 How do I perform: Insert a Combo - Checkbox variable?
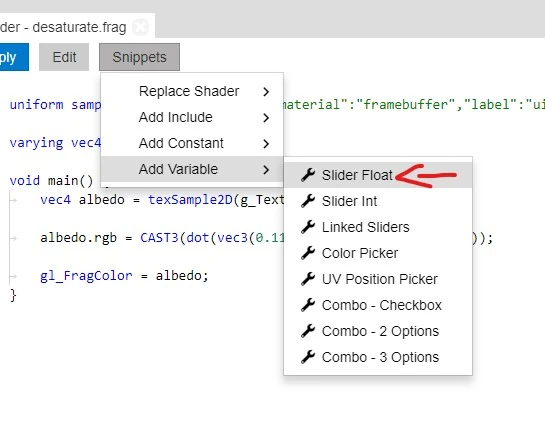coord(378,305)
